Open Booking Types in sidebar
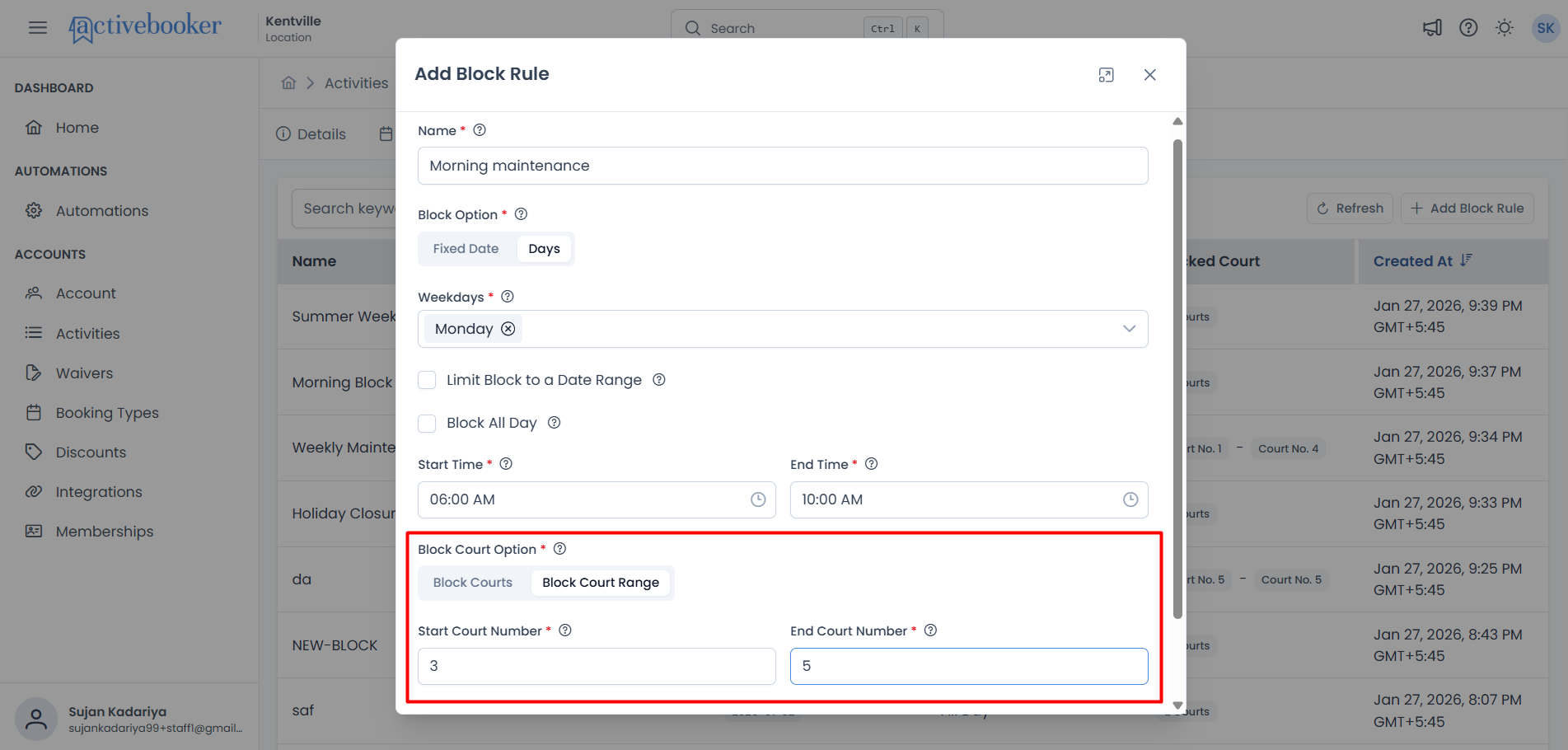 [x=107, y=413]
